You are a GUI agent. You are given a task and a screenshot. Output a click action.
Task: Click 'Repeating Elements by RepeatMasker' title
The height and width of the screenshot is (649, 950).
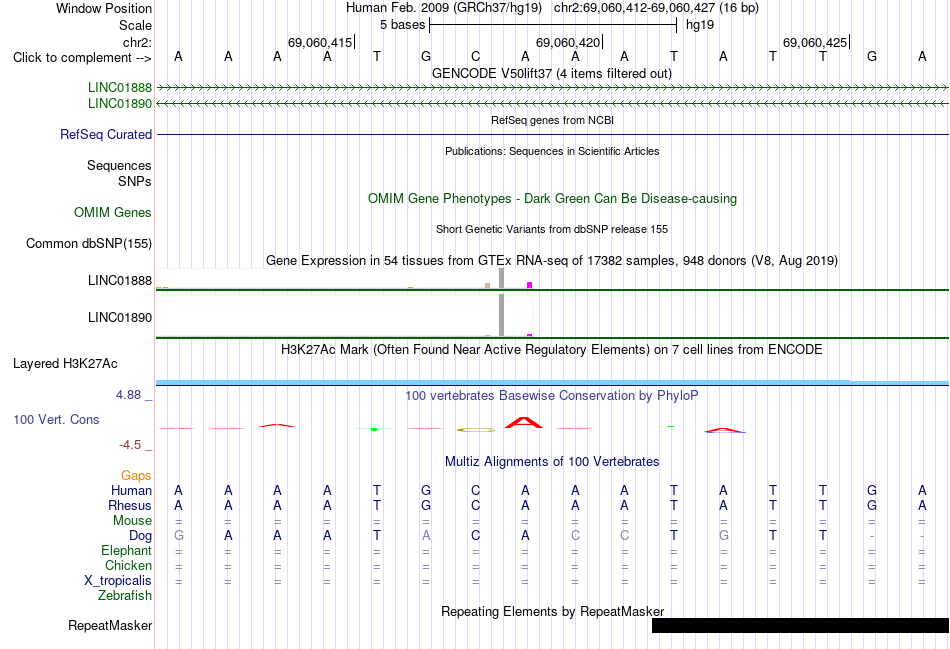click(552, 611)
